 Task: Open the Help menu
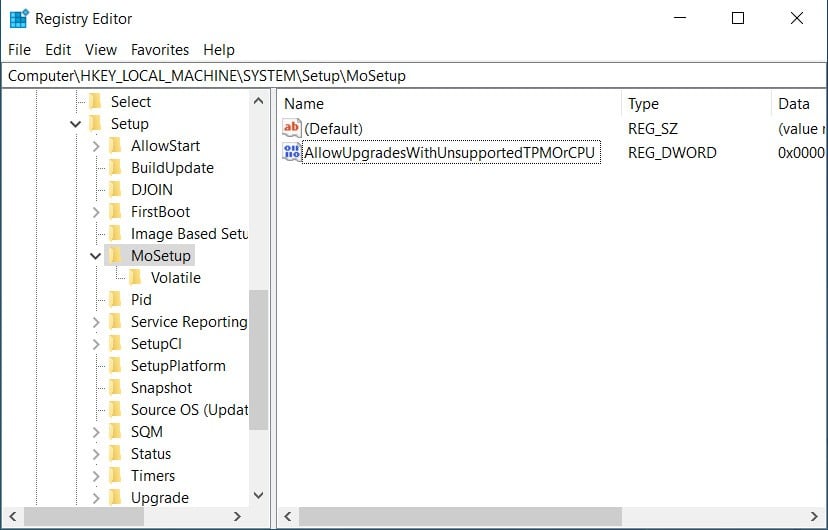coord(219,50)
